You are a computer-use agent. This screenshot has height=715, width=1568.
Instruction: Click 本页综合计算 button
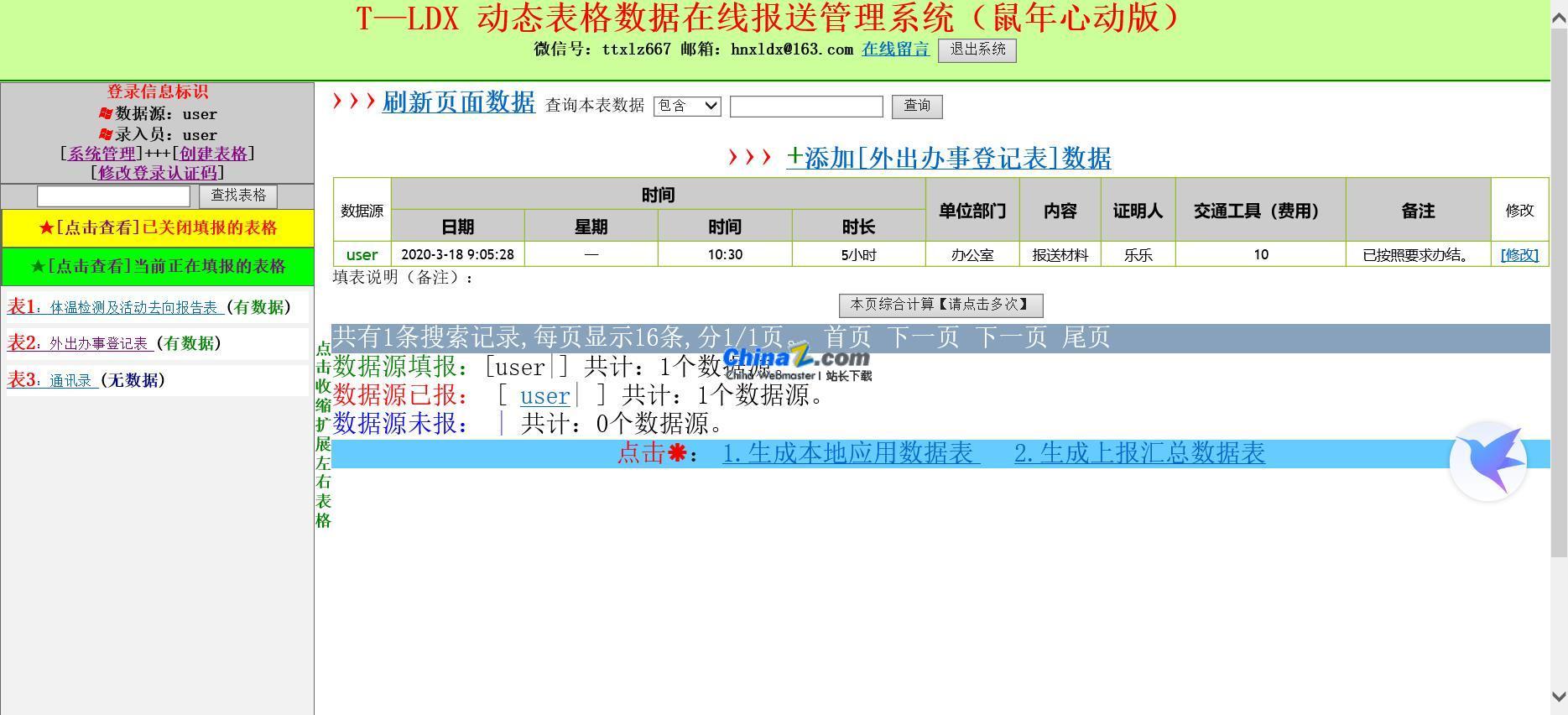(940, 305)
